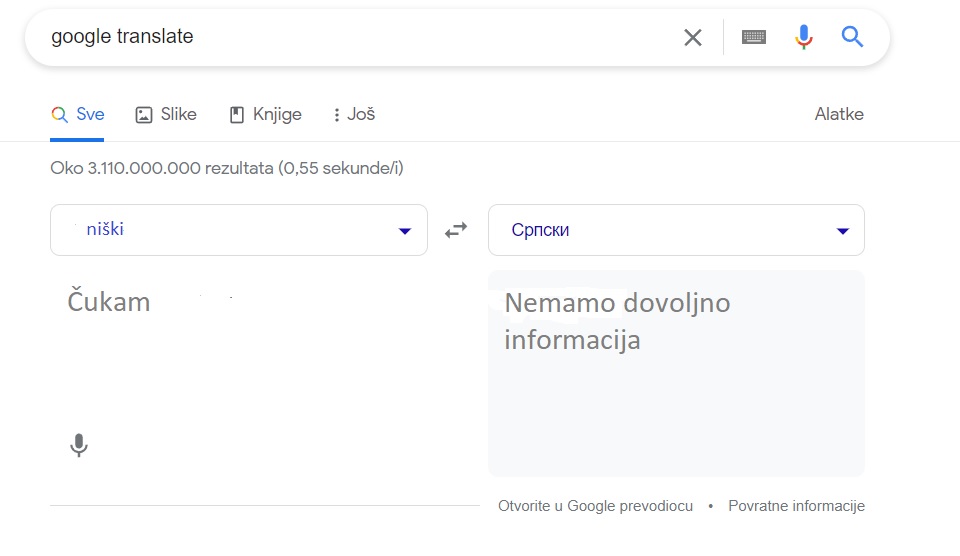The image size is (960, 556).
Task: Click the blue search magnifier icon
Action: (x=852, y=37)
